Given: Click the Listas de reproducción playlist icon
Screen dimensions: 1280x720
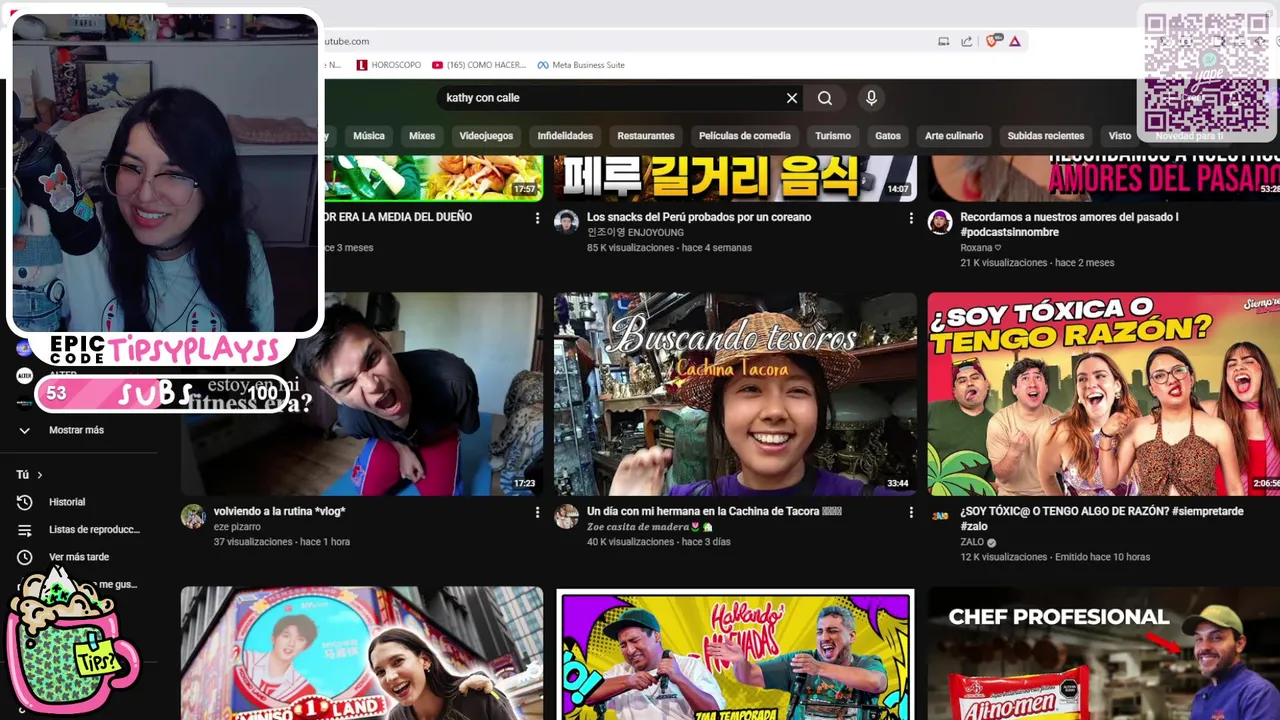Looking at the screenshot, I should point(25,530).
